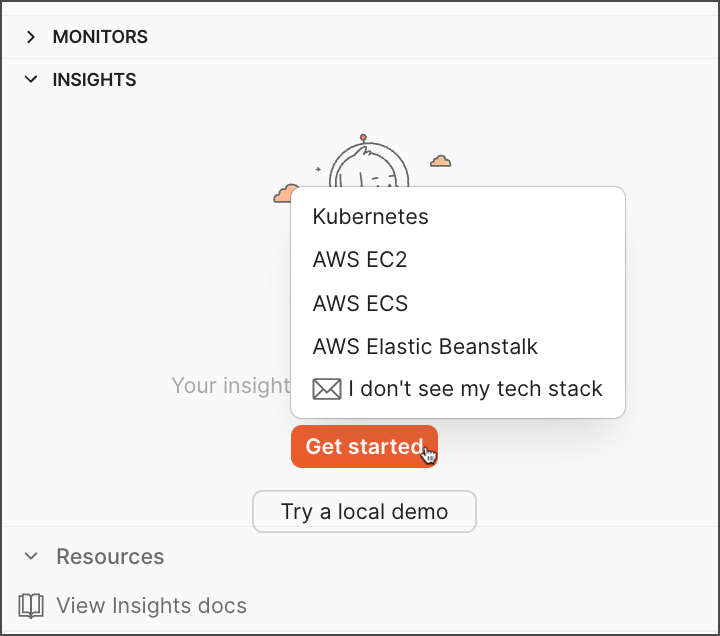Click the book icon beside Insights docs
The image size is (720, 636).
pyautogui.click(x=32, y=605)
